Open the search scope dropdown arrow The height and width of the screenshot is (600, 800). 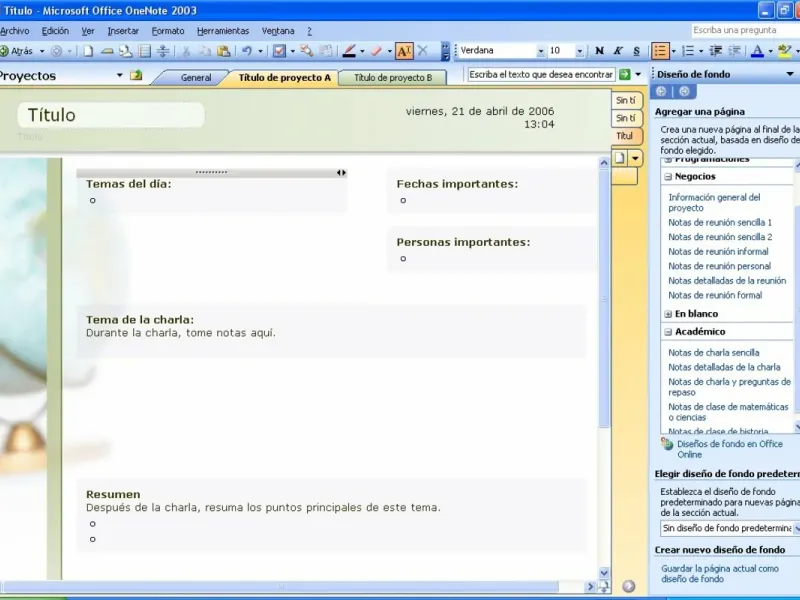(x=638, y=74)
